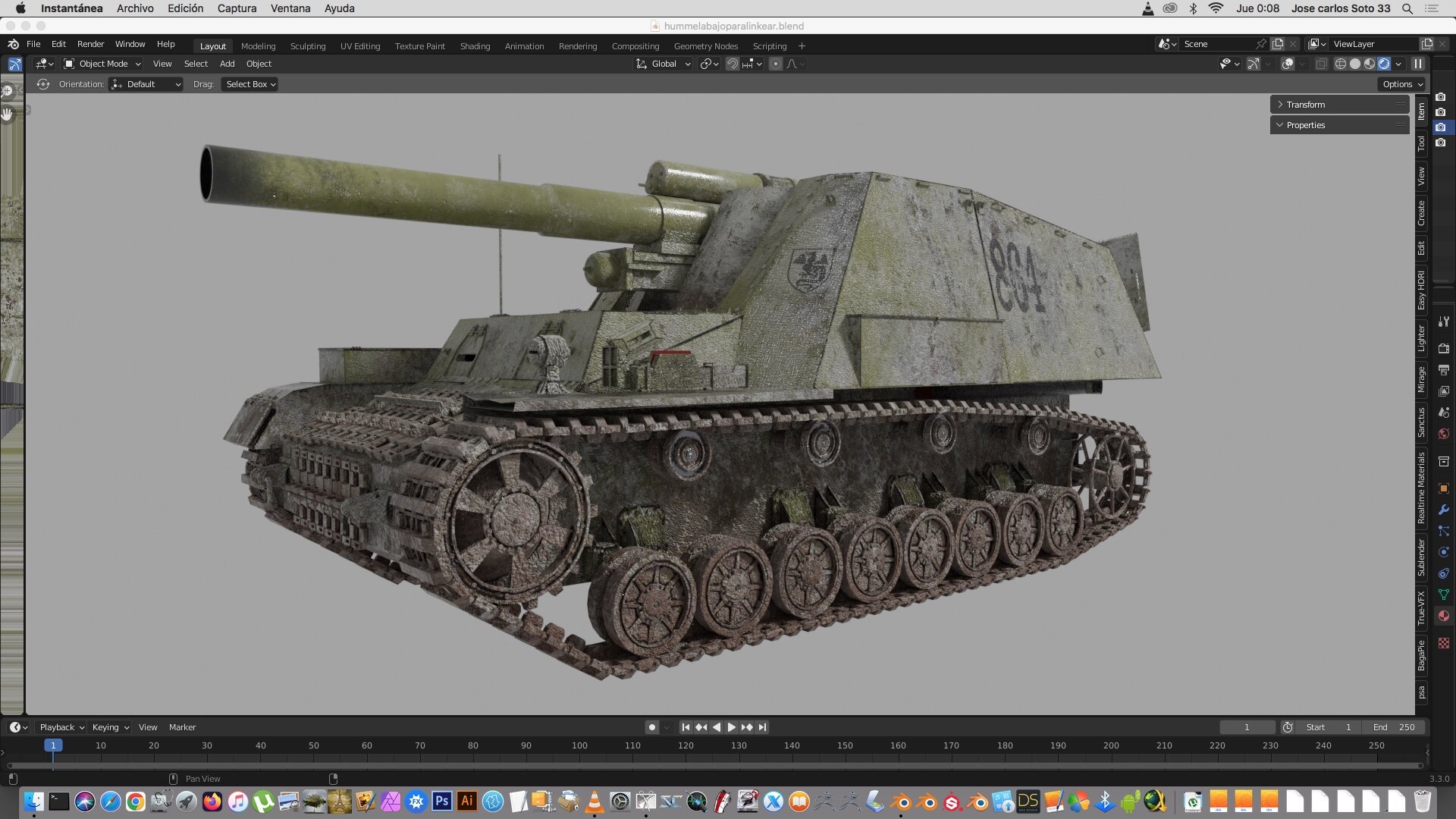Open Physics properties tab icon
The height and width of the screenshot is (819, 1456).
1444,552
